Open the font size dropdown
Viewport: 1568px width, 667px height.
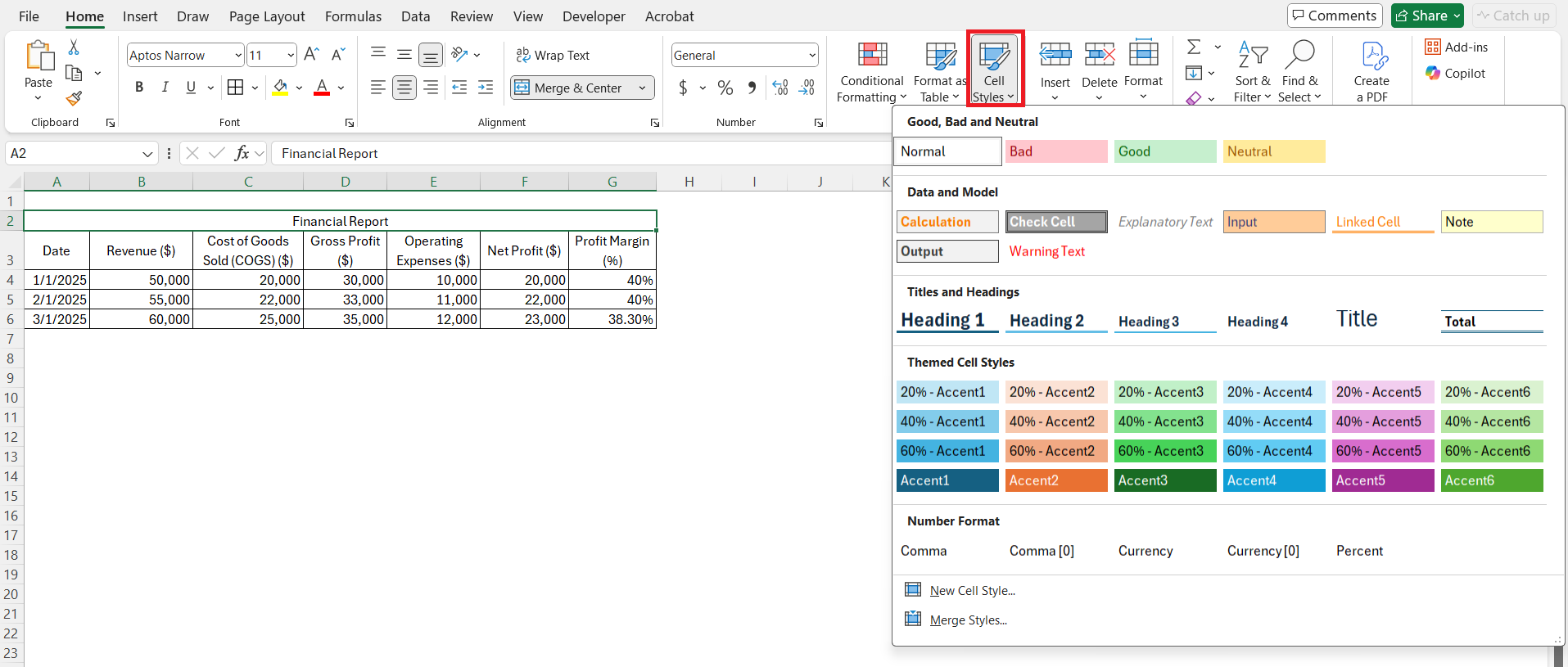(x=291, y=56)
